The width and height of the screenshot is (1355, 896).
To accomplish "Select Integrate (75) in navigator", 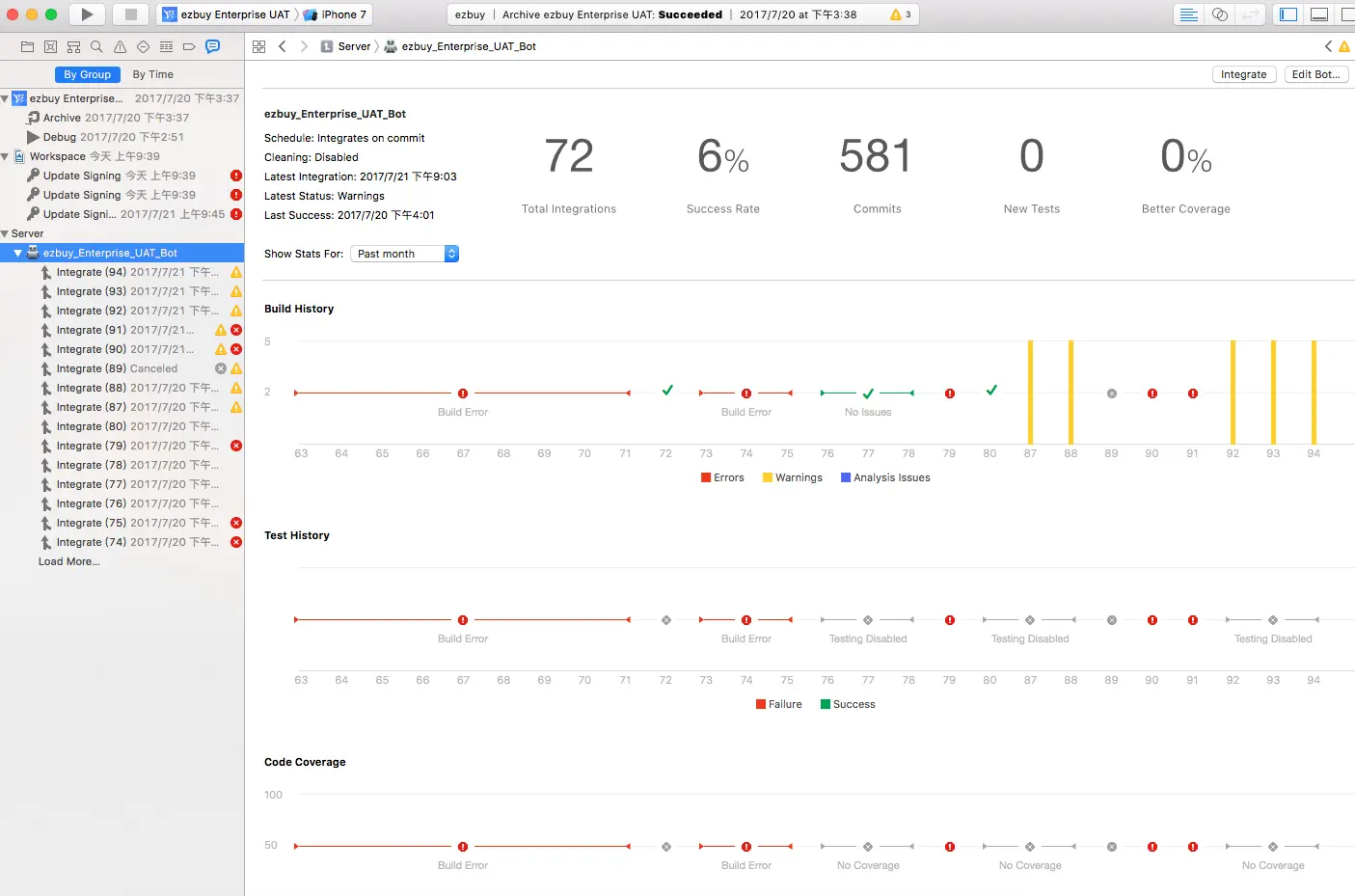I will (122, 523).
